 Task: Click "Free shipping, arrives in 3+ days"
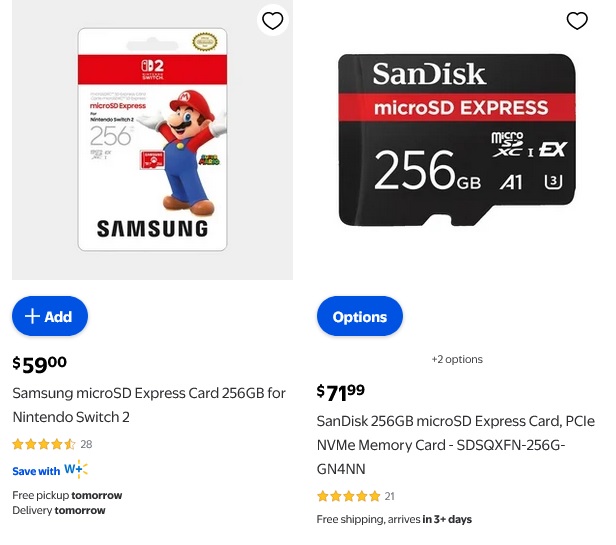[394, 519]
